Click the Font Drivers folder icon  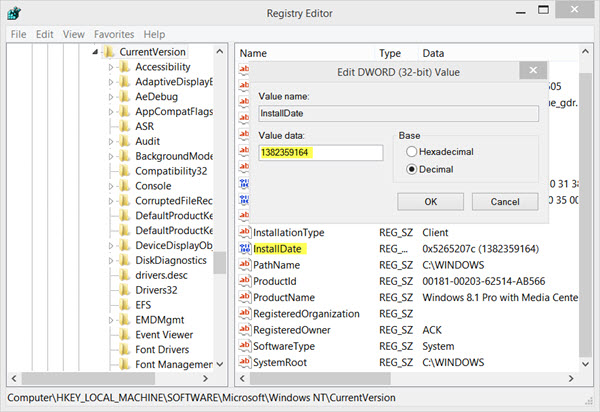(124, 350)
